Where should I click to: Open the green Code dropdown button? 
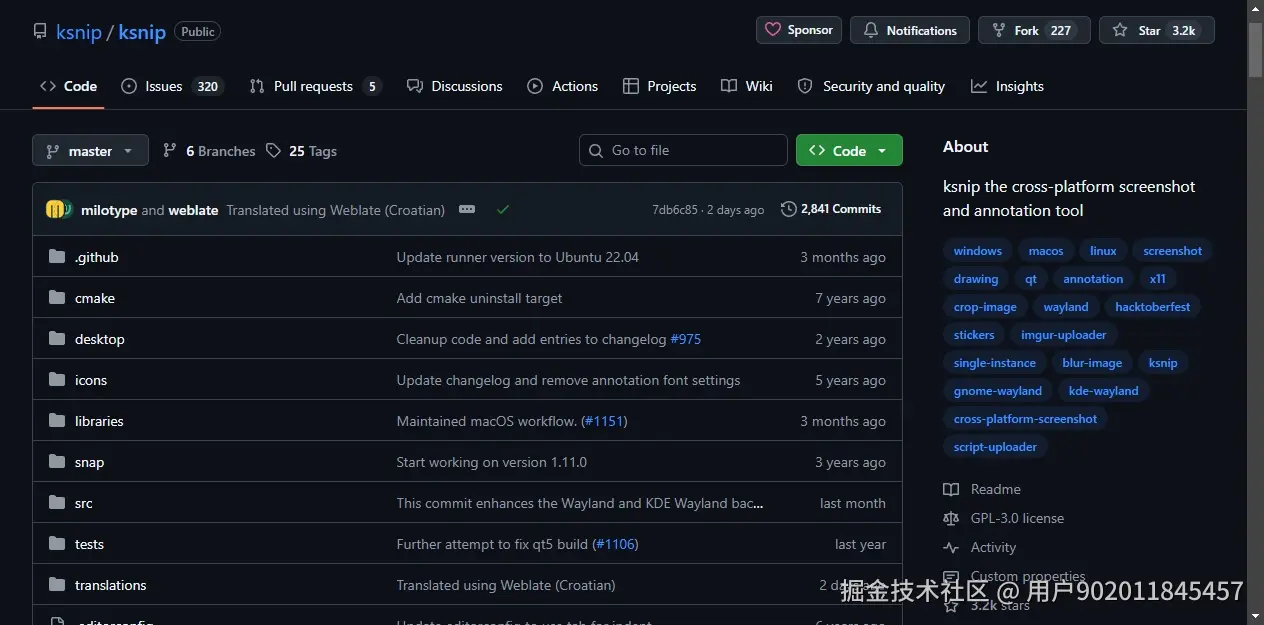pos(849,150)
